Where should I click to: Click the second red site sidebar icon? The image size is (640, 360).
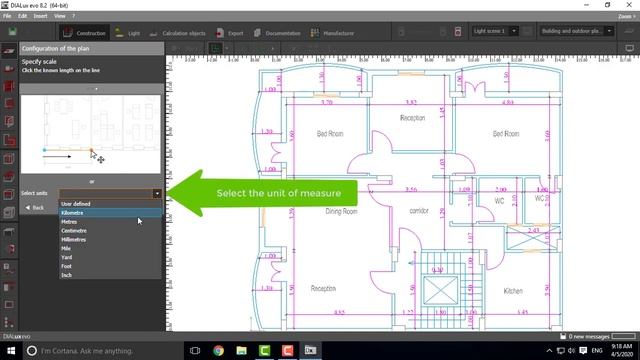[x=9, y=69]
